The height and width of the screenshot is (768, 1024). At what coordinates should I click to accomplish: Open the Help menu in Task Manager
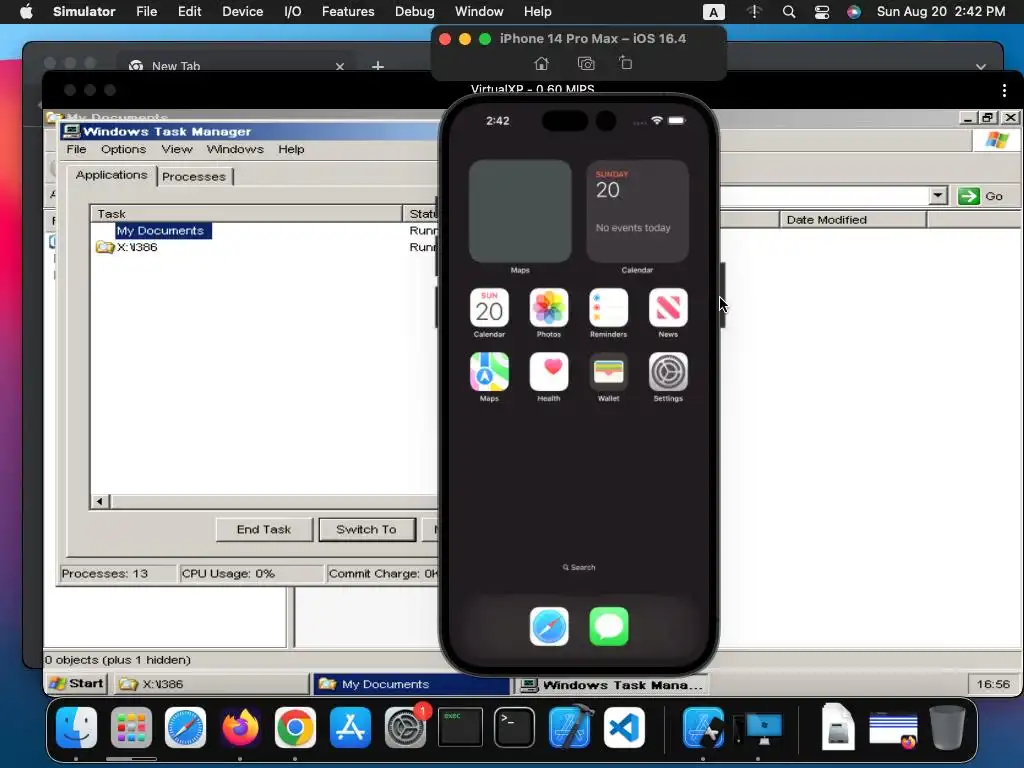(x=291, y=150)
